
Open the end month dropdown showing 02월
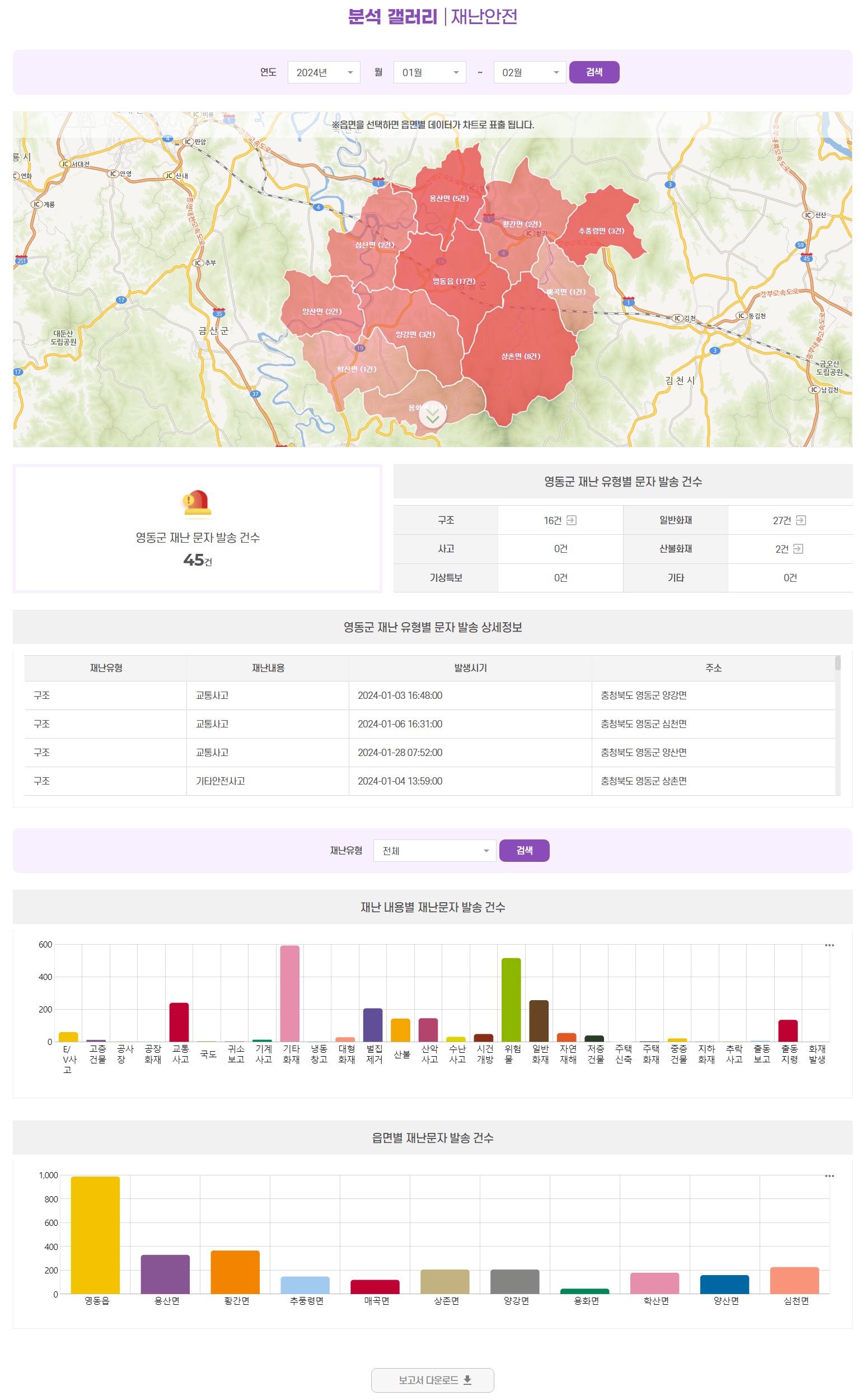[x=530, y=73]
